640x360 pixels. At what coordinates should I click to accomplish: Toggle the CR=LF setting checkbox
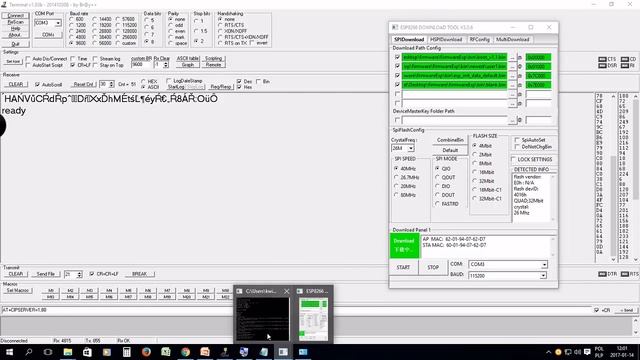coord(73,65)
